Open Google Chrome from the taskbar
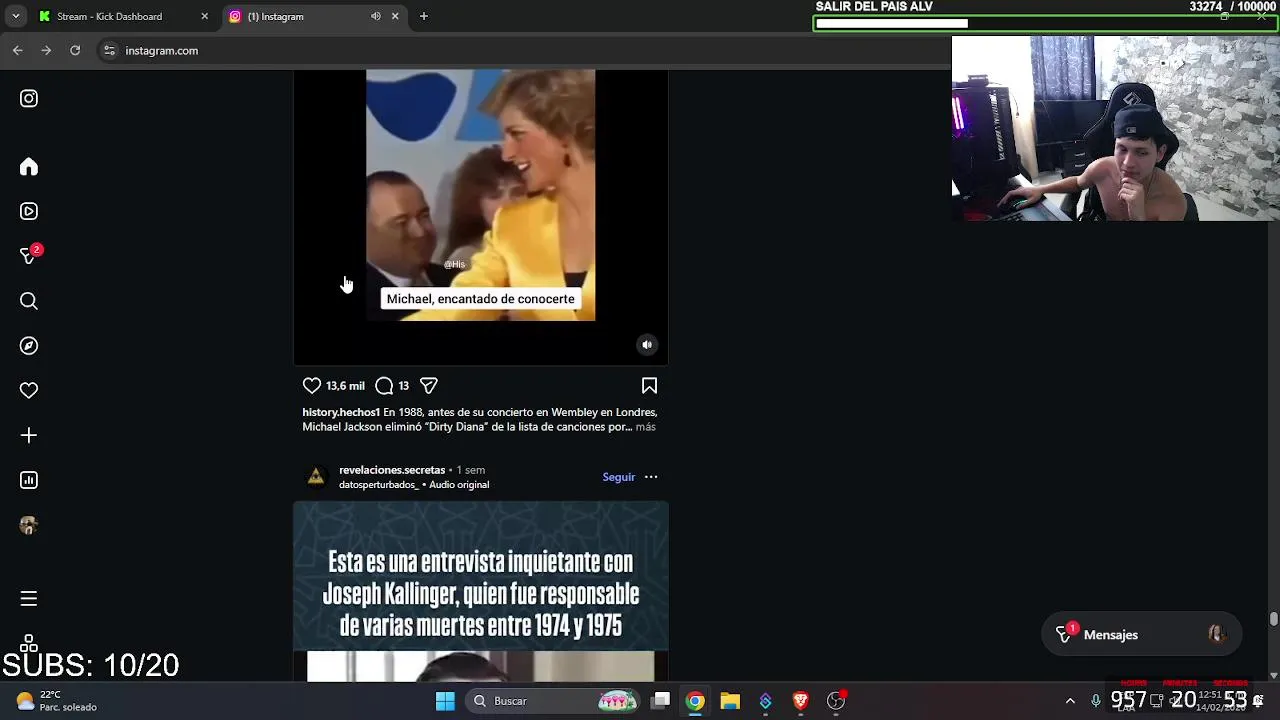The height and width of the screenshot is (720, 1280). (695, 701)
